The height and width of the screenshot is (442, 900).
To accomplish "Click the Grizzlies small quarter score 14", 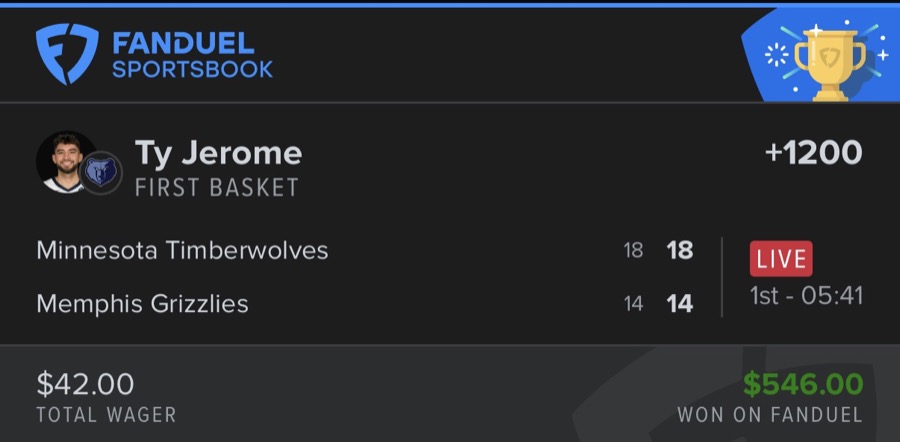I will [633, 304].
